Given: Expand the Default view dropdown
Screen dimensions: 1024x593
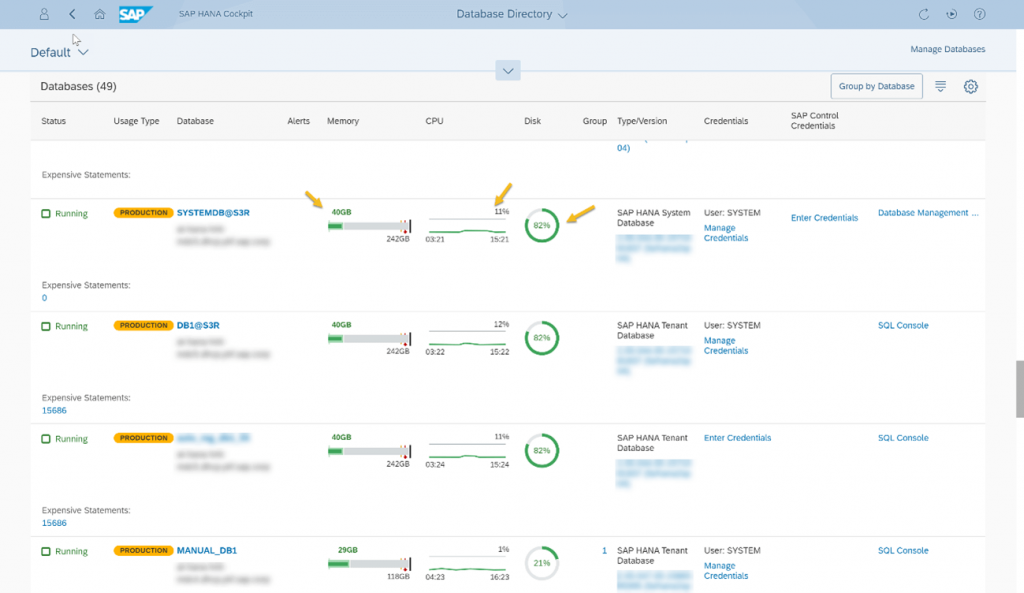Looking at the screenshot, I should (59, 52).
